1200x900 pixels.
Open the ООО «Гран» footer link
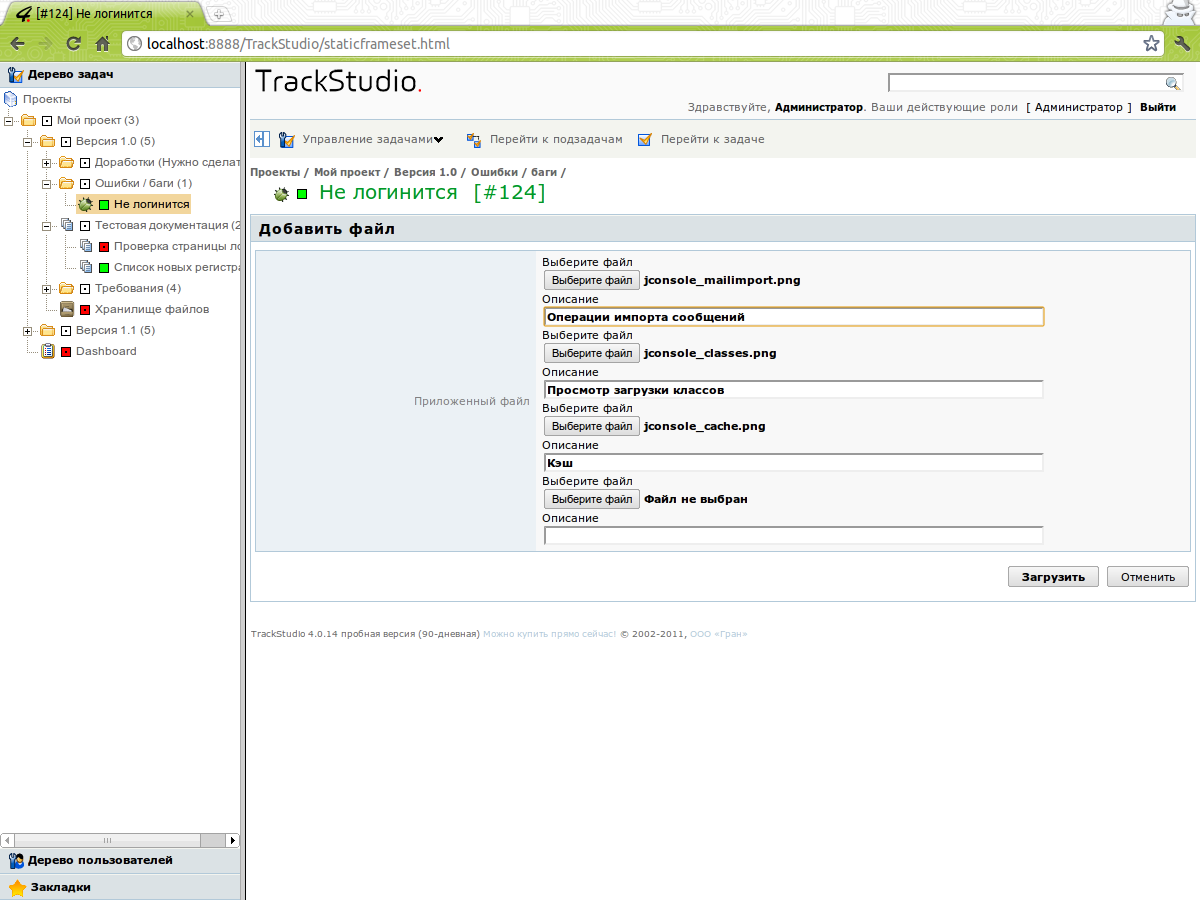(718, 634)
